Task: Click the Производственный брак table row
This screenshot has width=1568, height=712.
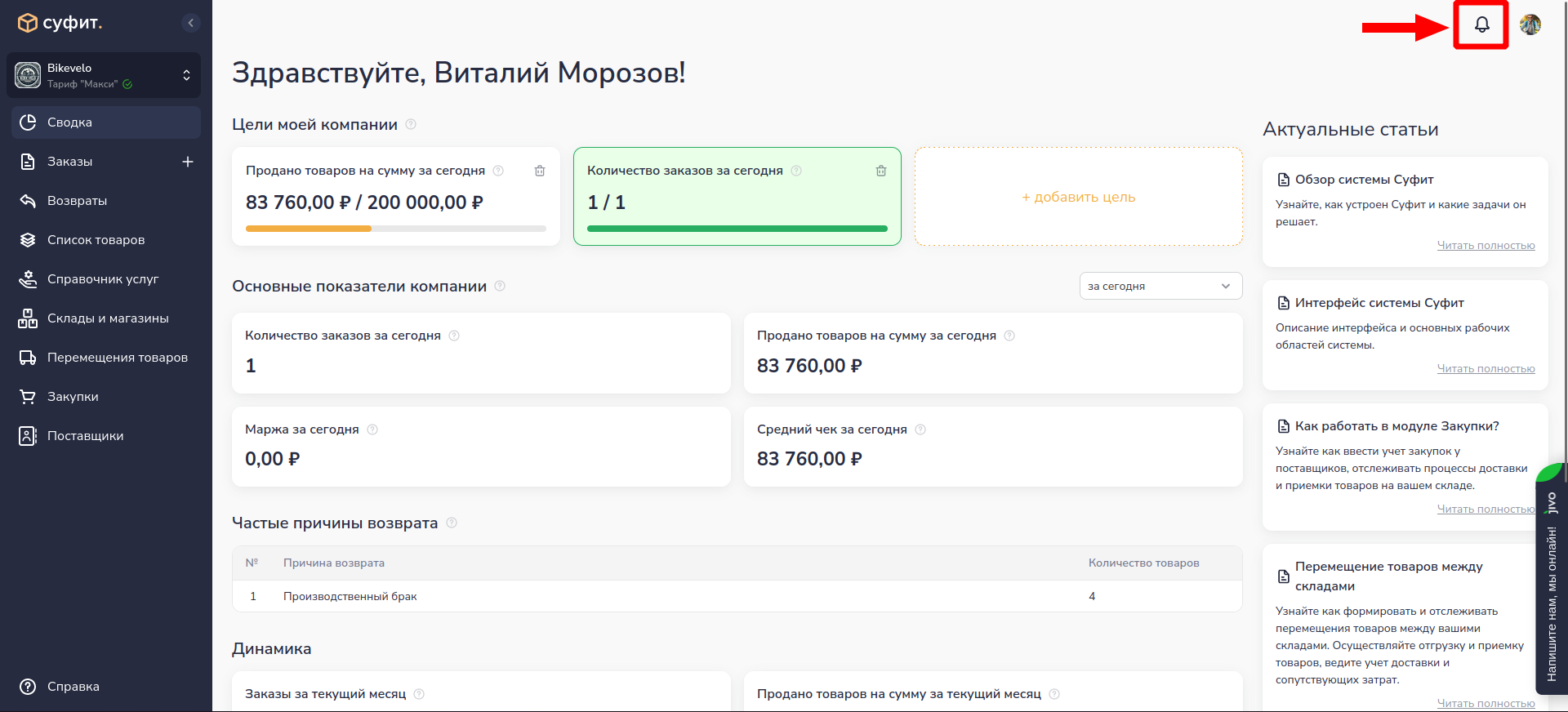Action: coord(737,596)
